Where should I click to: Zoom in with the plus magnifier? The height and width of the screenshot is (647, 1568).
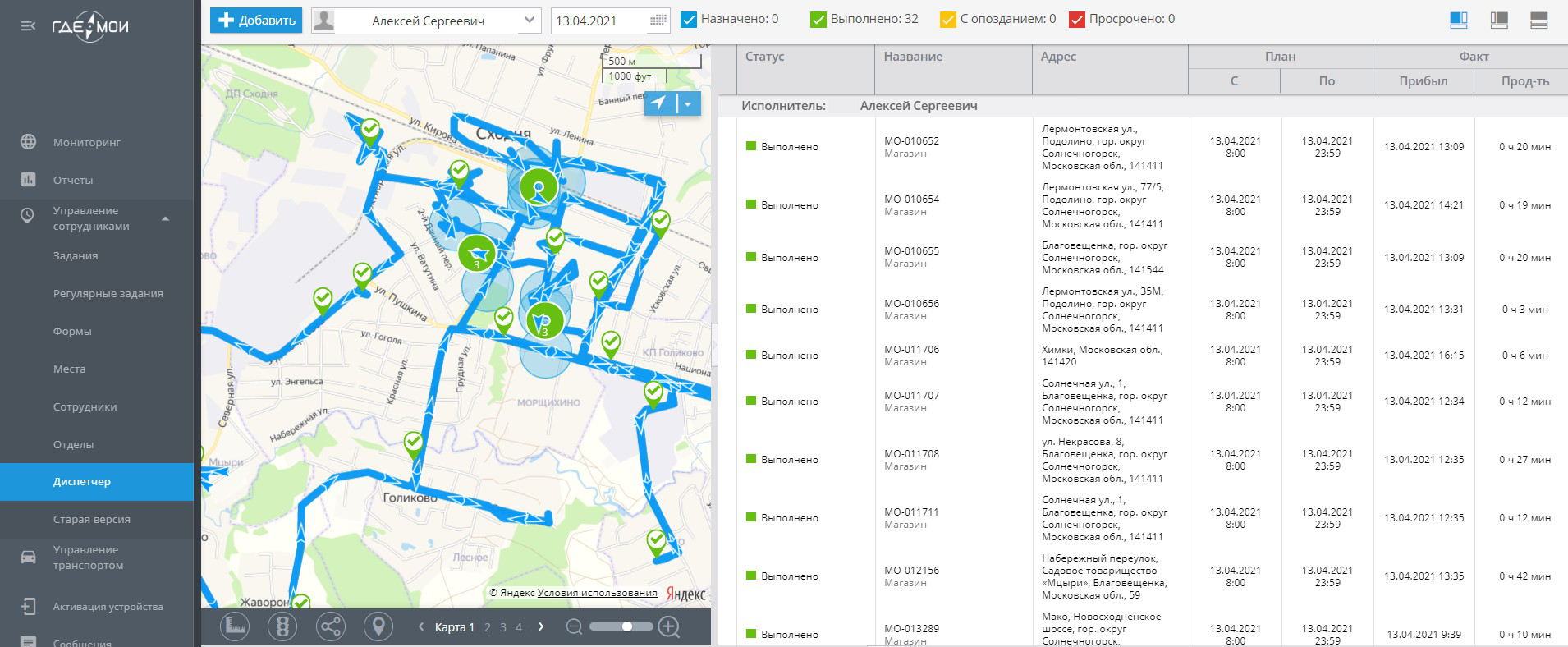(x=669, y=627)
